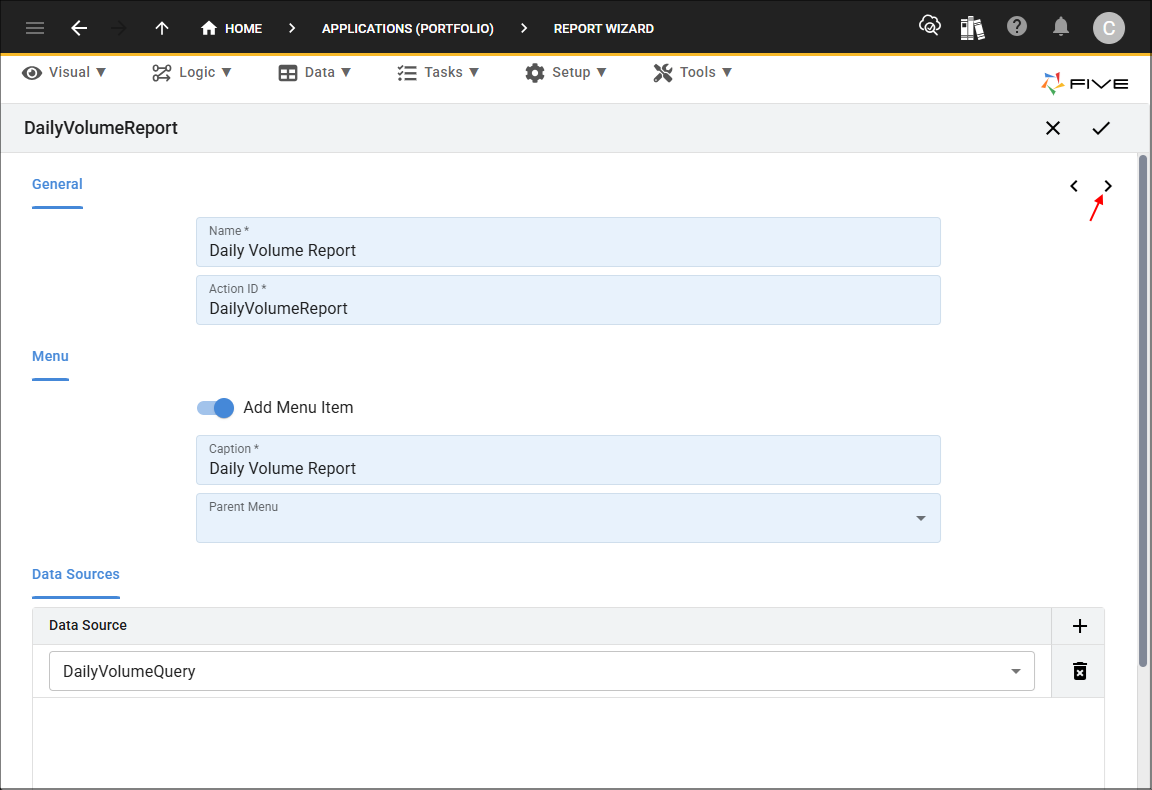Cancel the report wizard with X
This screenshot has height=790, width=1152.
(x=1053, y=128)
